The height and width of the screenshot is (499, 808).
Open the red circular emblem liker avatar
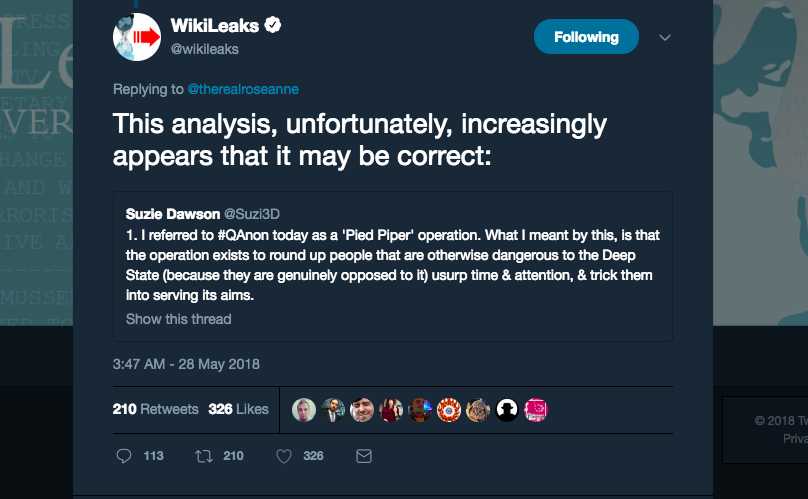click(449, 410)
